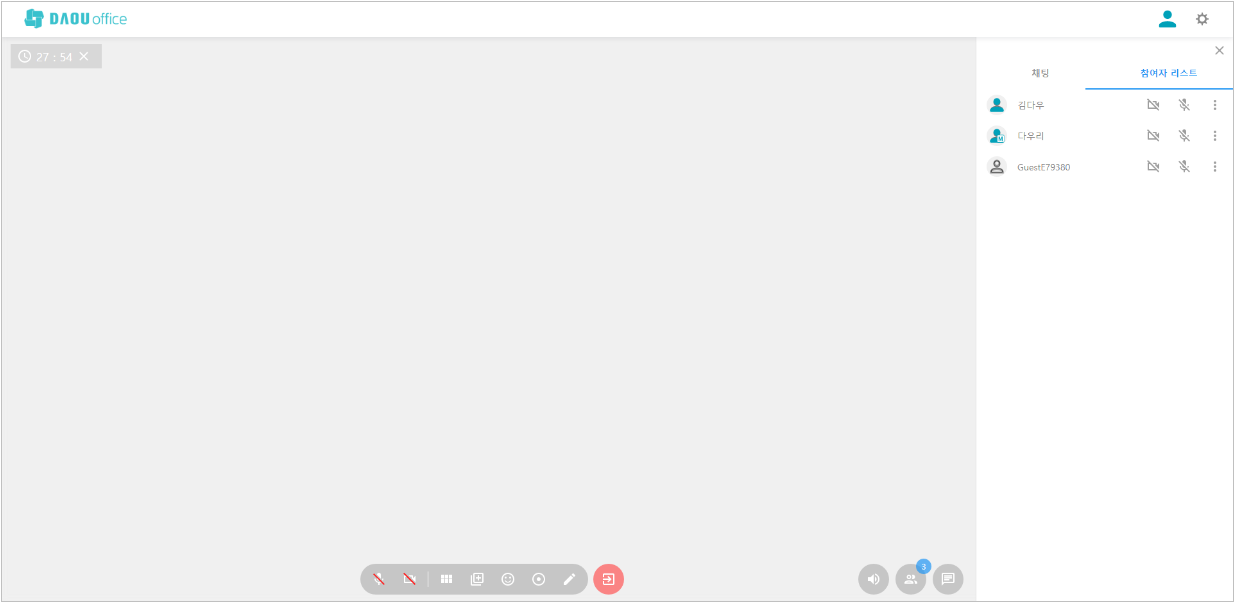This screenshot has height=602, width=1234.
Task: Click the participant name 다우리
Action: pyautogui.click(x=1031, y=136)
